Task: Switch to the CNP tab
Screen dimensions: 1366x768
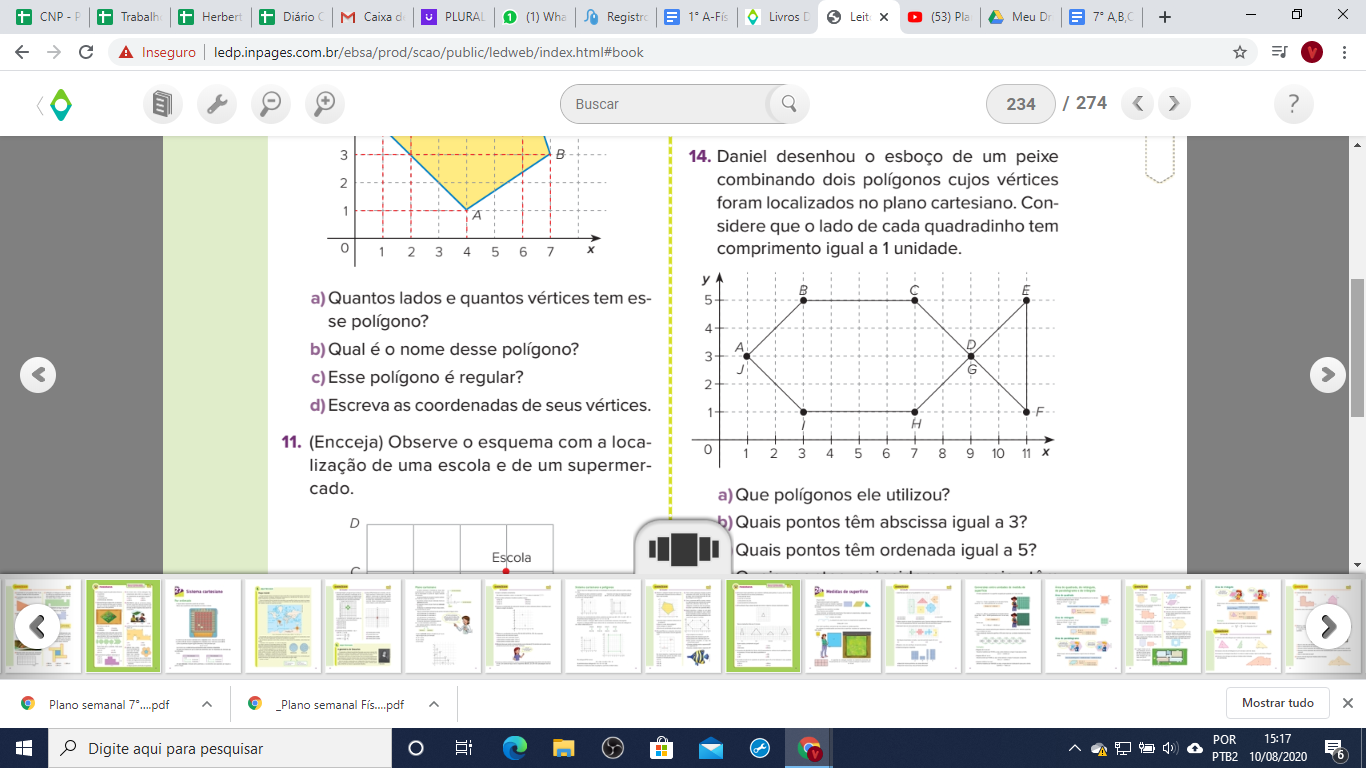Action: (48, 17)
